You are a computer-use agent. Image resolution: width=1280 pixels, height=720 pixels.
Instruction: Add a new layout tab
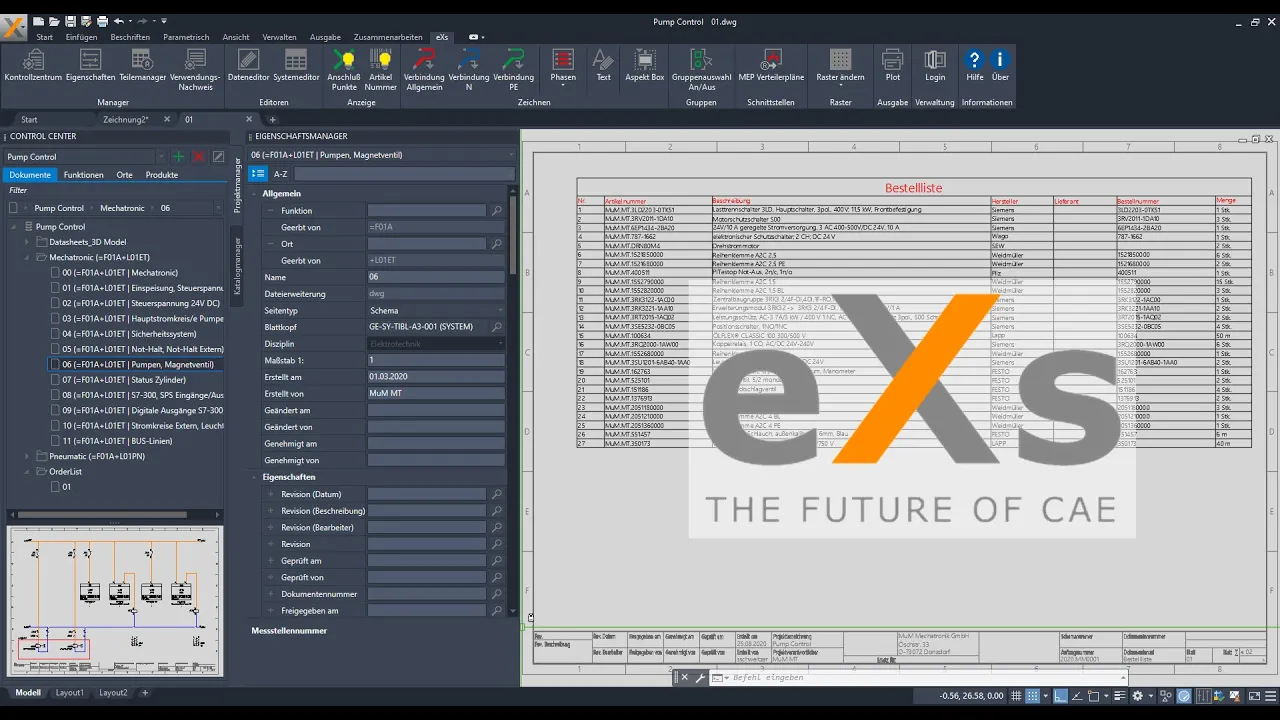[x=145, y=692]
